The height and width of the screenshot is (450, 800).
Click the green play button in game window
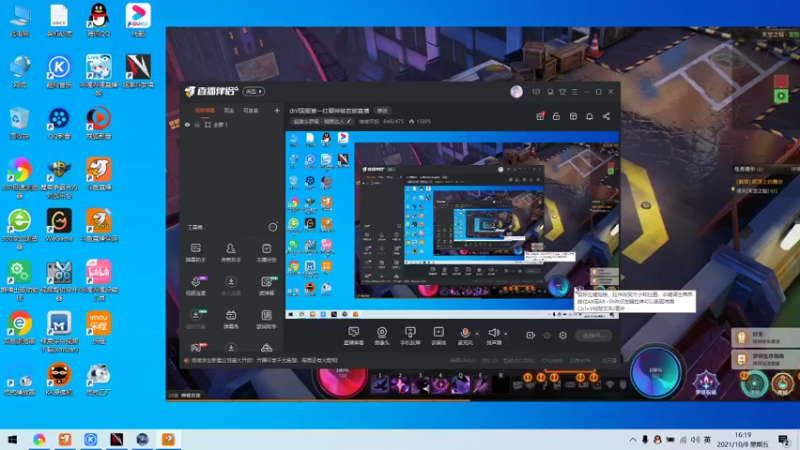(781, 96)
